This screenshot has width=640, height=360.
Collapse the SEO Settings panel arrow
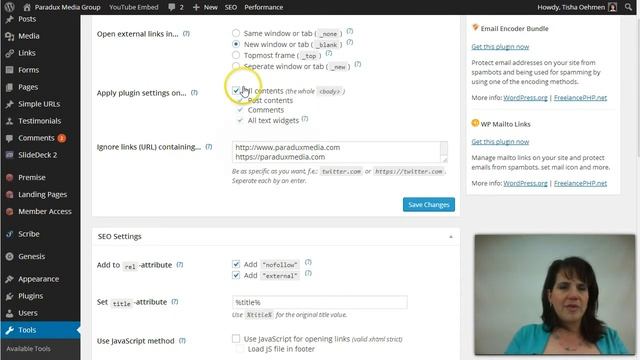pyautogui.click(x=451, y=237)
